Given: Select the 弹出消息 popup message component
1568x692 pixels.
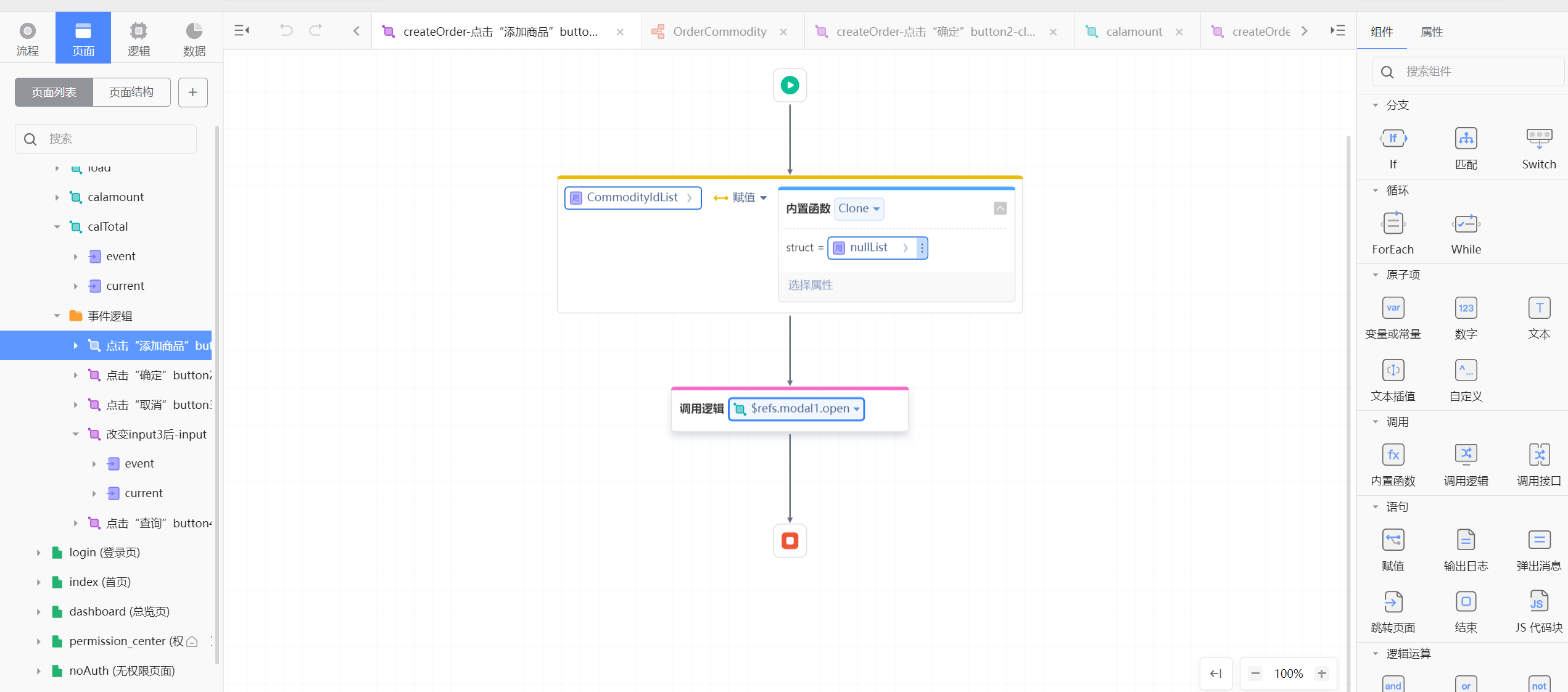Looking at the screenshot, I should (1539, 550).
